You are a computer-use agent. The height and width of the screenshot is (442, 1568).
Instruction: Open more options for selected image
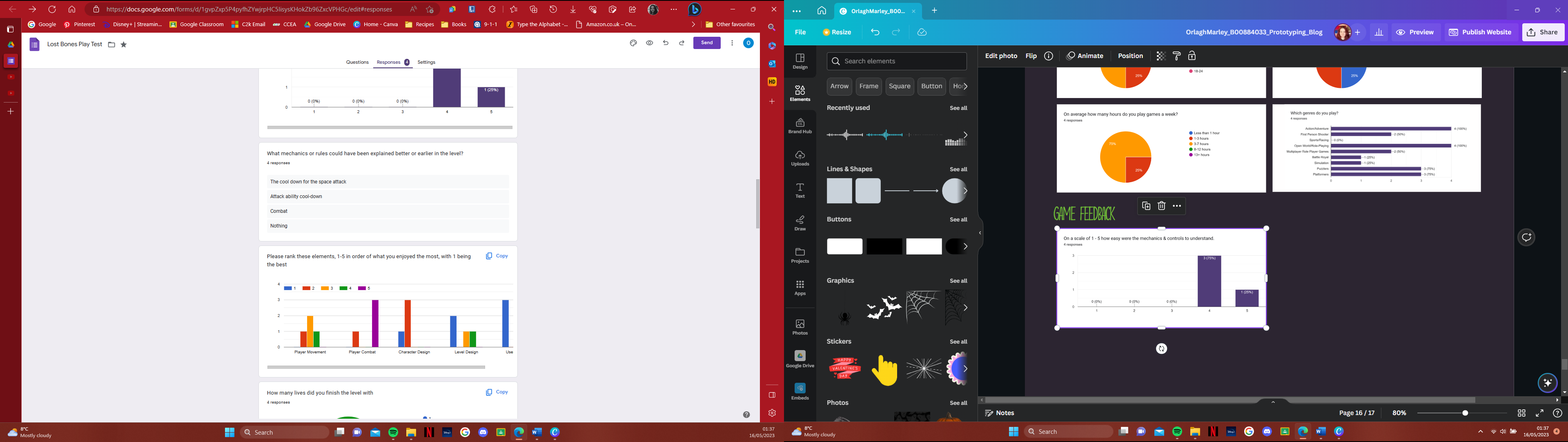click(1176, 206)
